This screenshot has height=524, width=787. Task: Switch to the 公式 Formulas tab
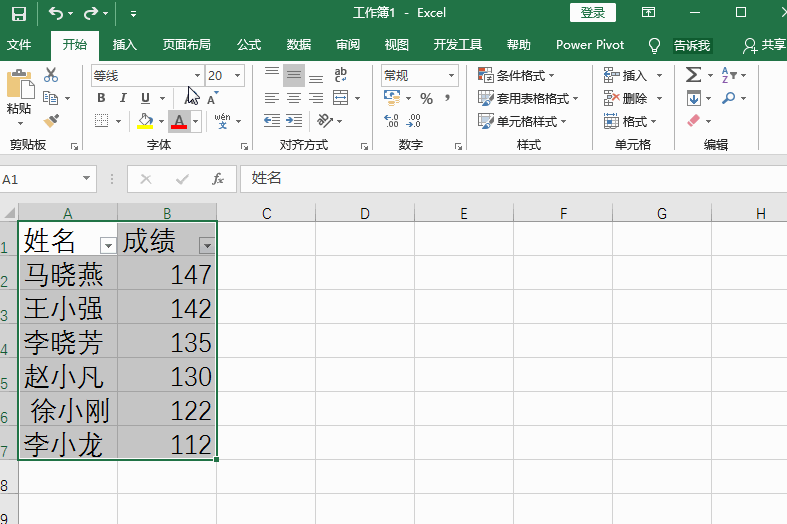[x=249, y=45]
